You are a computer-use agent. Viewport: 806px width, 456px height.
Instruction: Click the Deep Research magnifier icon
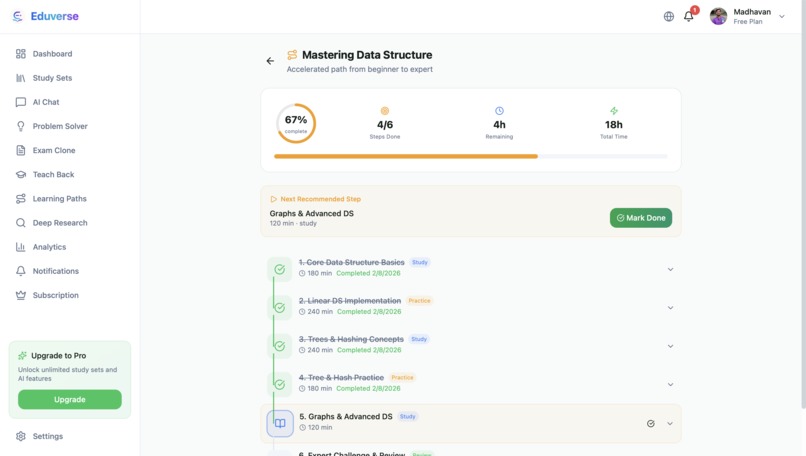coord(21,223)
